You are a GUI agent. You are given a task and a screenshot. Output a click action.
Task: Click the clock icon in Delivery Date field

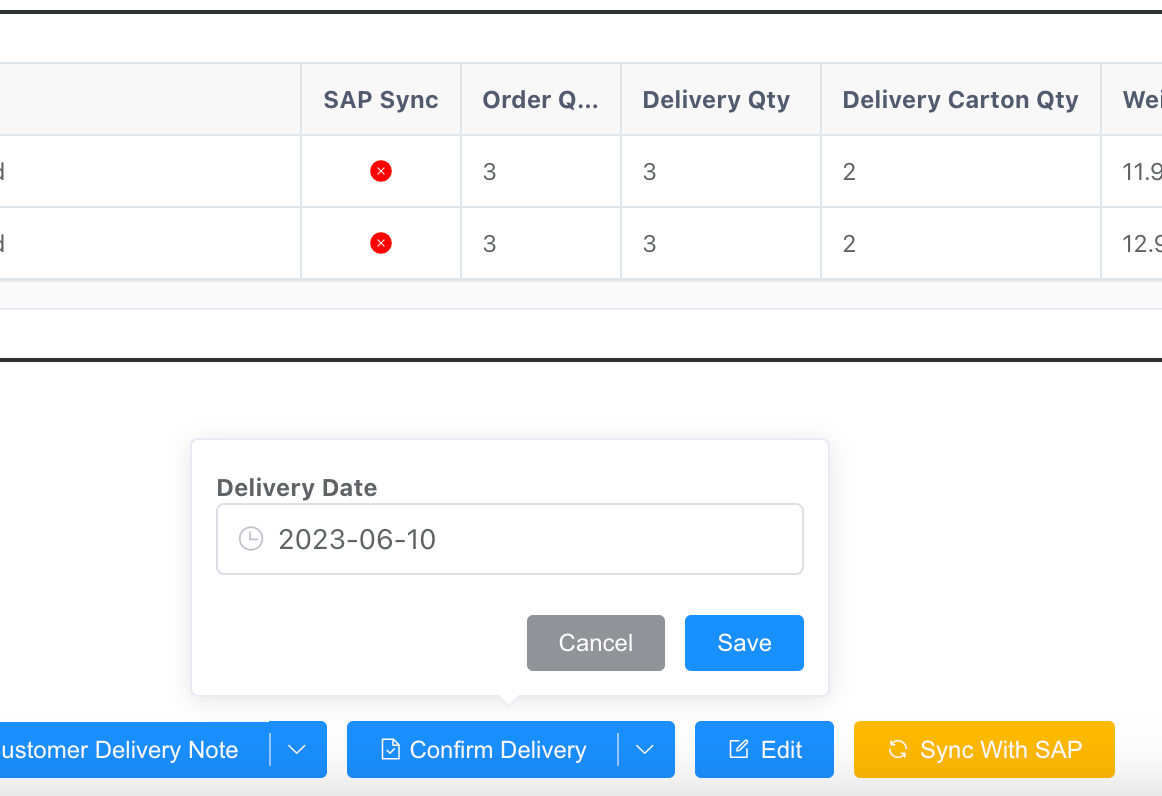point(250,539)
